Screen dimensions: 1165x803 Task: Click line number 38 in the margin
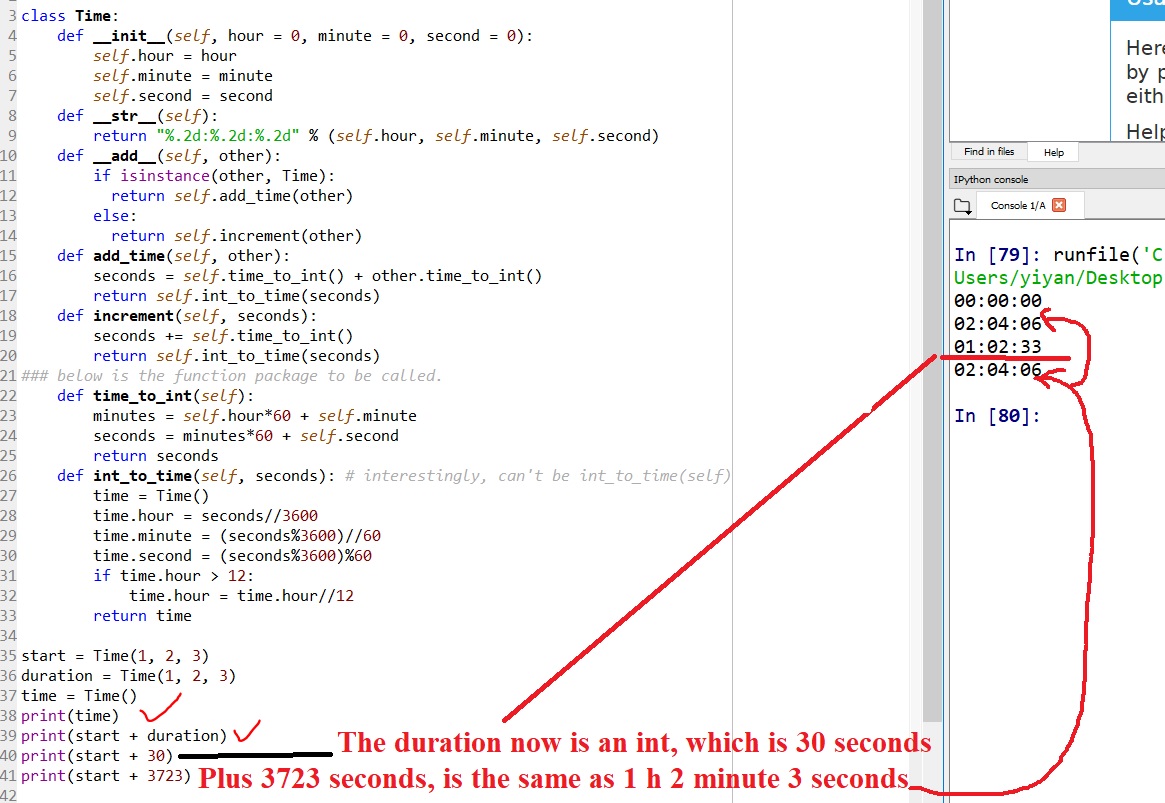[9, 716]
